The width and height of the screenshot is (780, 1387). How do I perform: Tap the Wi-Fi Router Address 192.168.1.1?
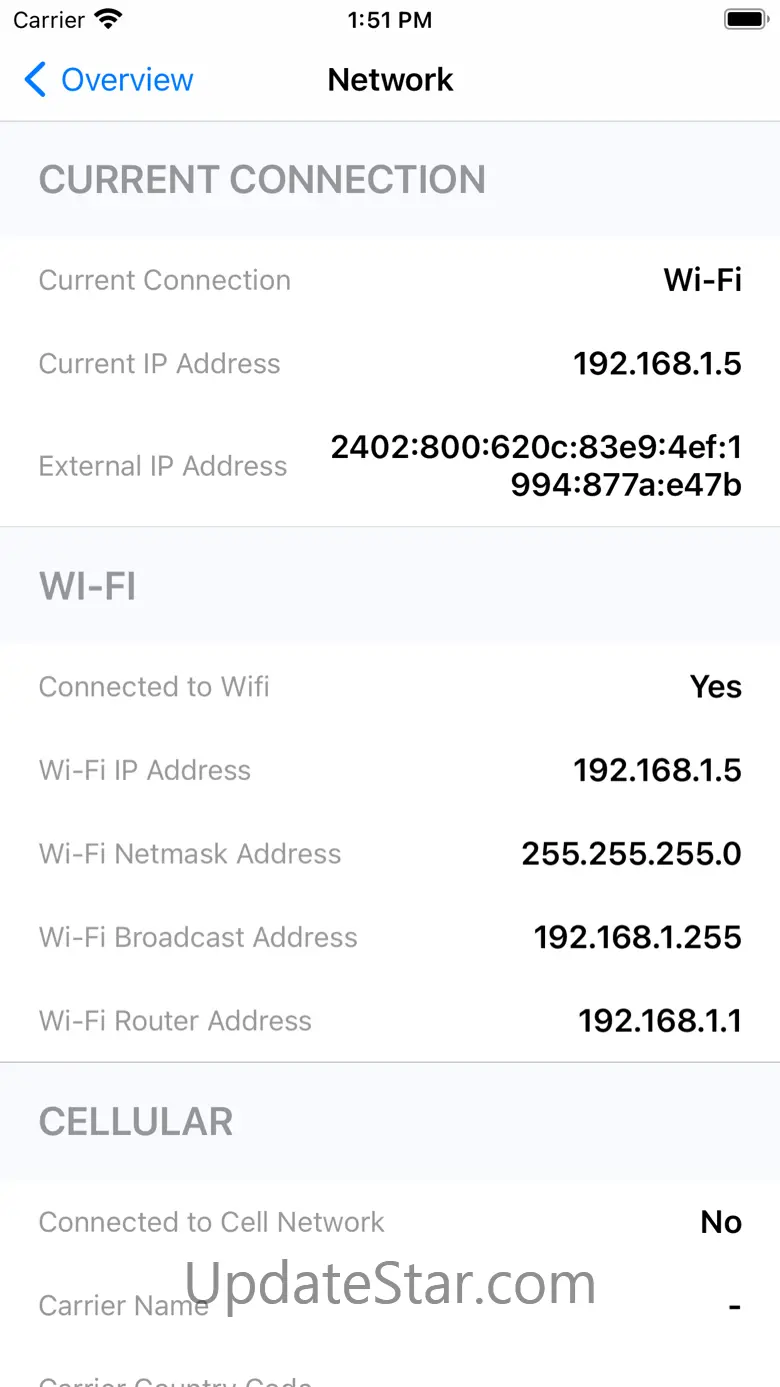660,1021
